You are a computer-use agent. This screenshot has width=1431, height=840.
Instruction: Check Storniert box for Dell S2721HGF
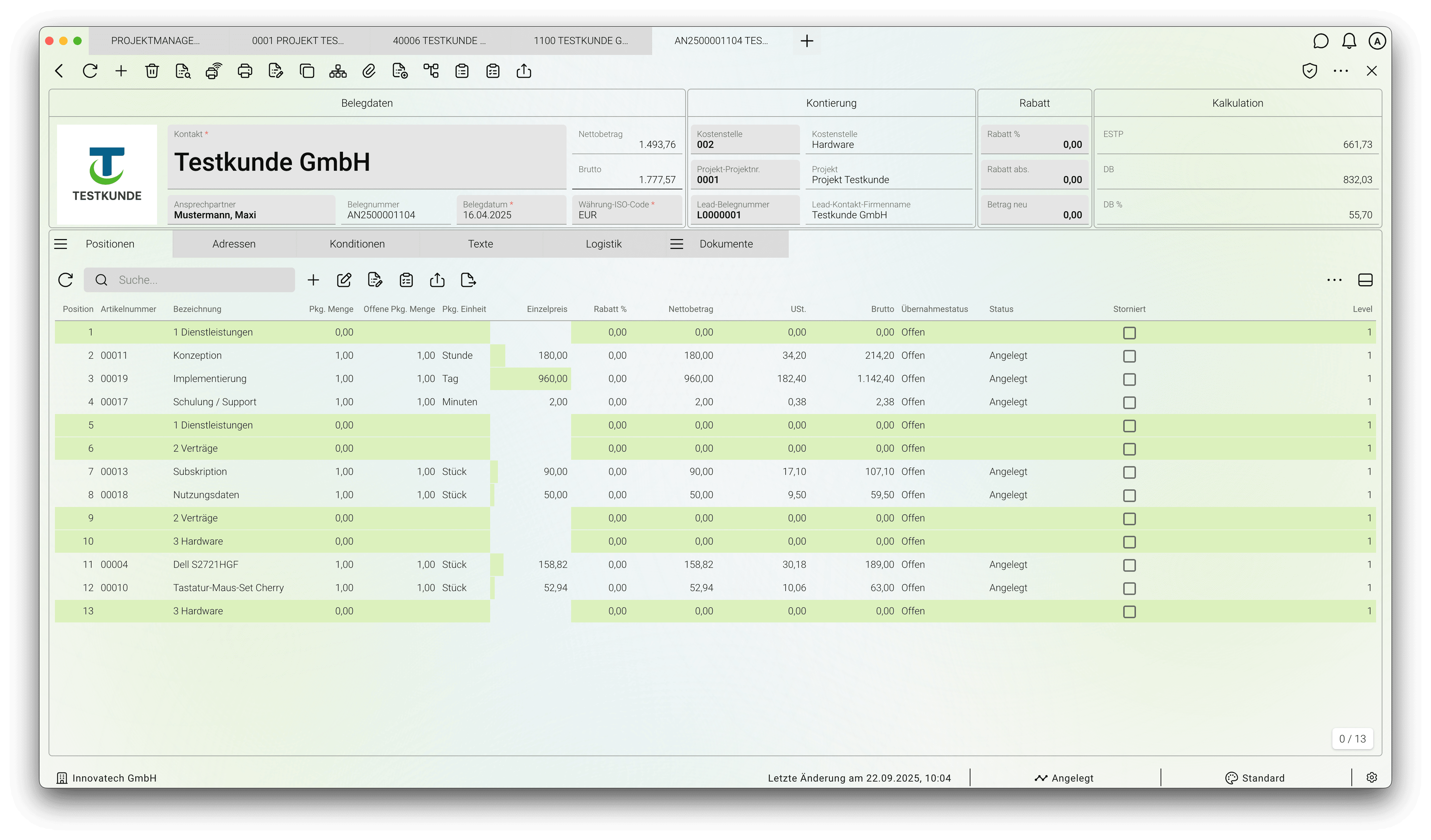click(x=1129, y=565)
